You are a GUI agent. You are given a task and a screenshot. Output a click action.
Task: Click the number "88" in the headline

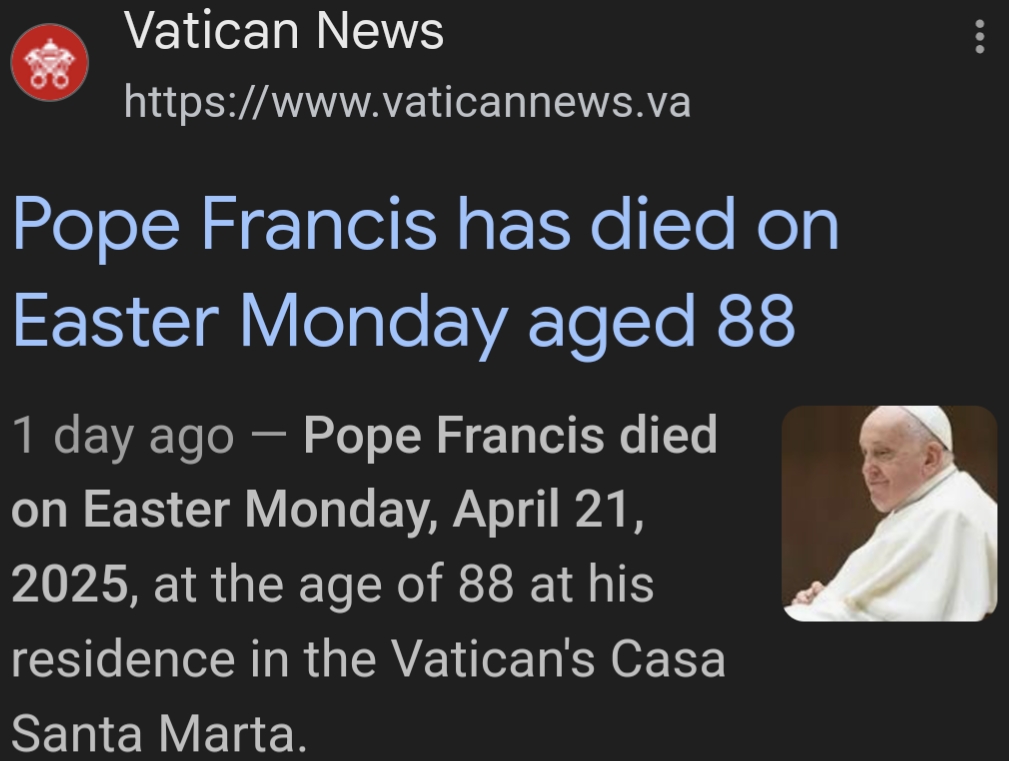(756, 322)
